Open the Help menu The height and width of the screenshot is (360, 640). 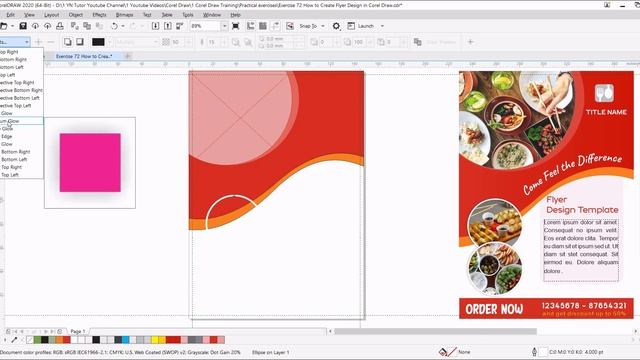pyautogui.click(x=236, y=15)
